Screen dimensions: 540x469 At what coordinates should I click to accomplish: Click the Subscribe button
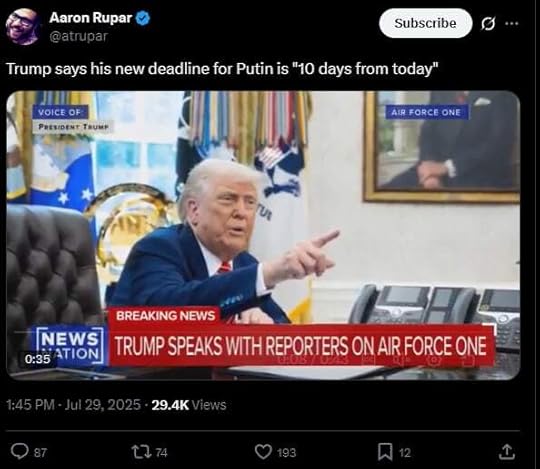tap(425, 23)
